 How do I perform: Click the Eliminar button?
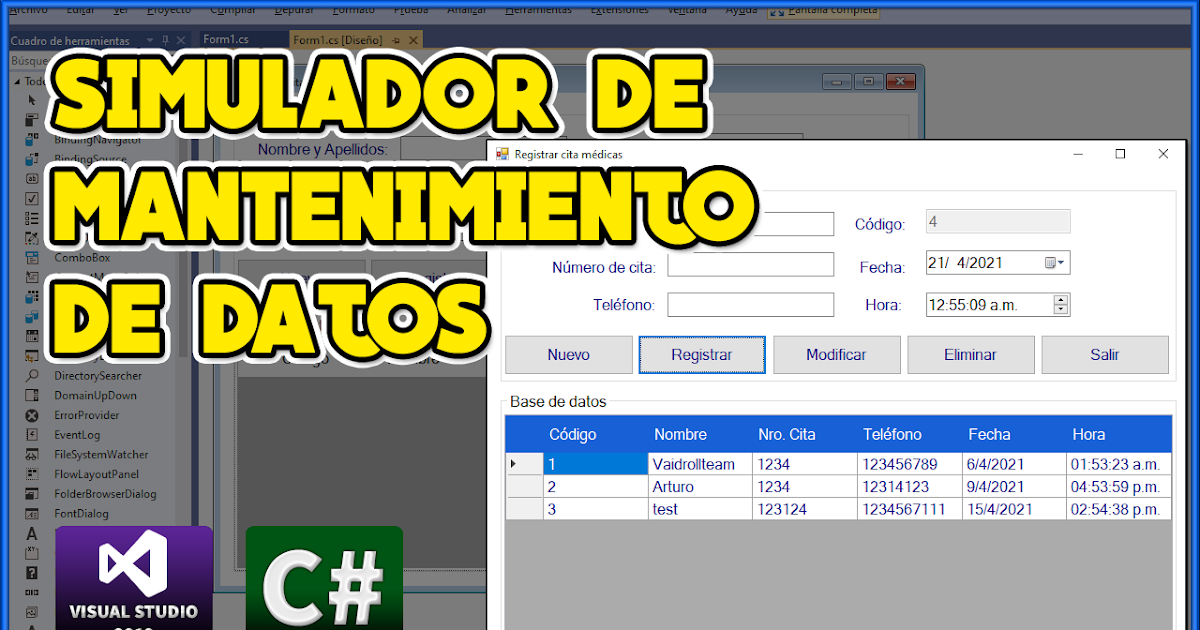(x=969, y=354)
